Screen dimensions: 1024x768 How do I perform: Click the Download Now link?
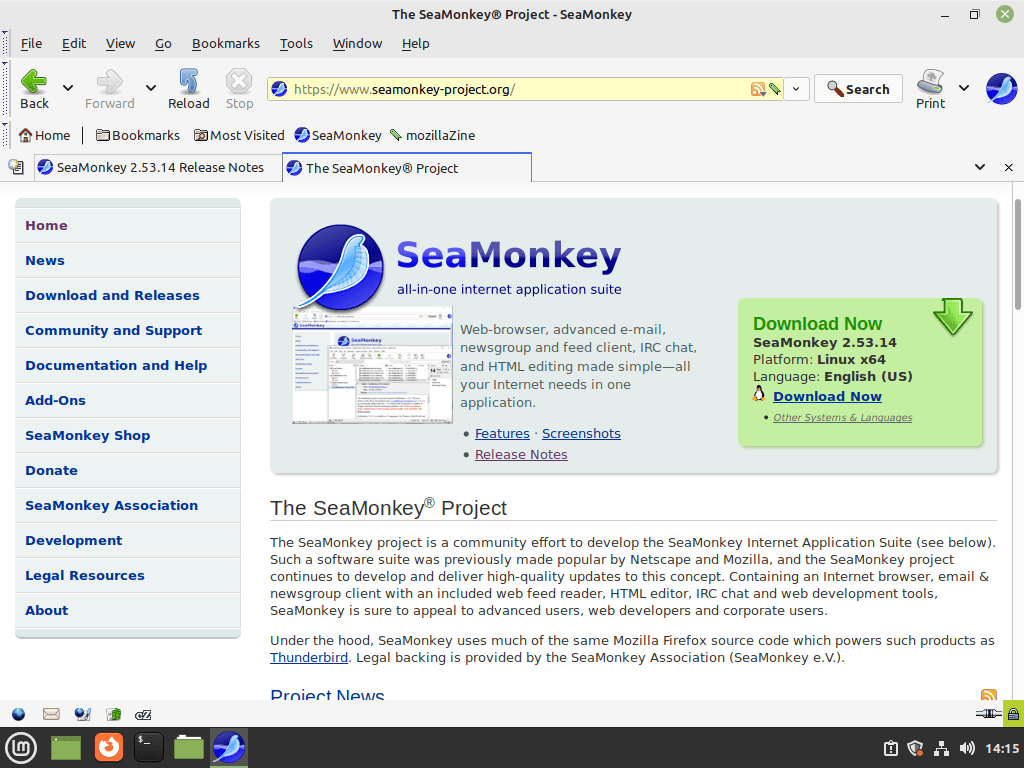827,396
